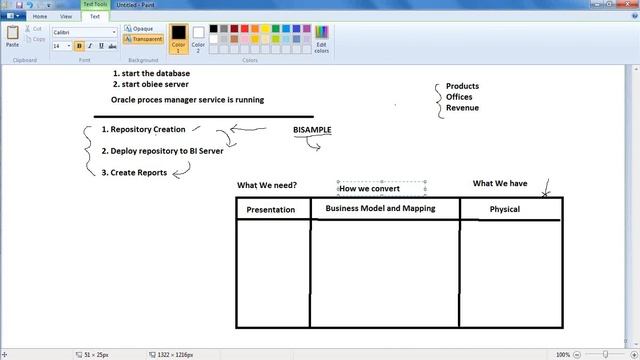Image resolution: width=640 pixels, height=360 pixels.
Task: Click the zoom in plus button
Action: 634,355
